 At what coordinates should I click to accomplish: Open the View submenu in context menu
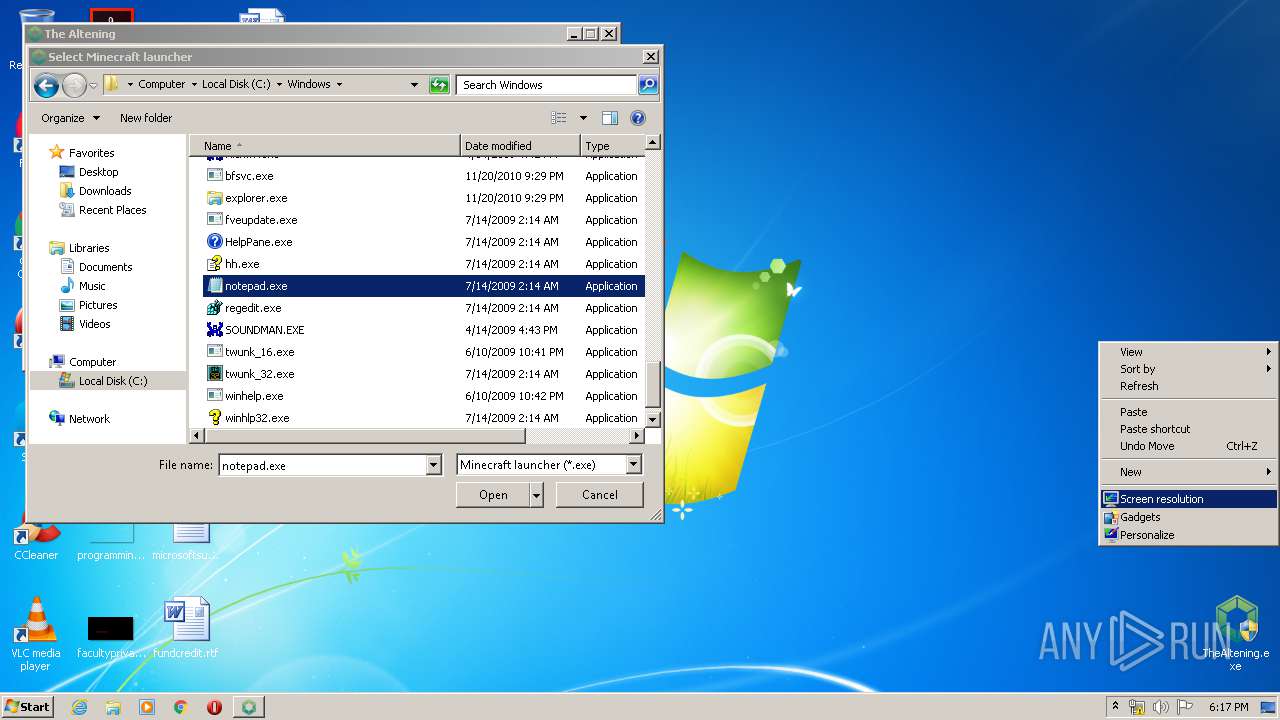coord(1188,352)
